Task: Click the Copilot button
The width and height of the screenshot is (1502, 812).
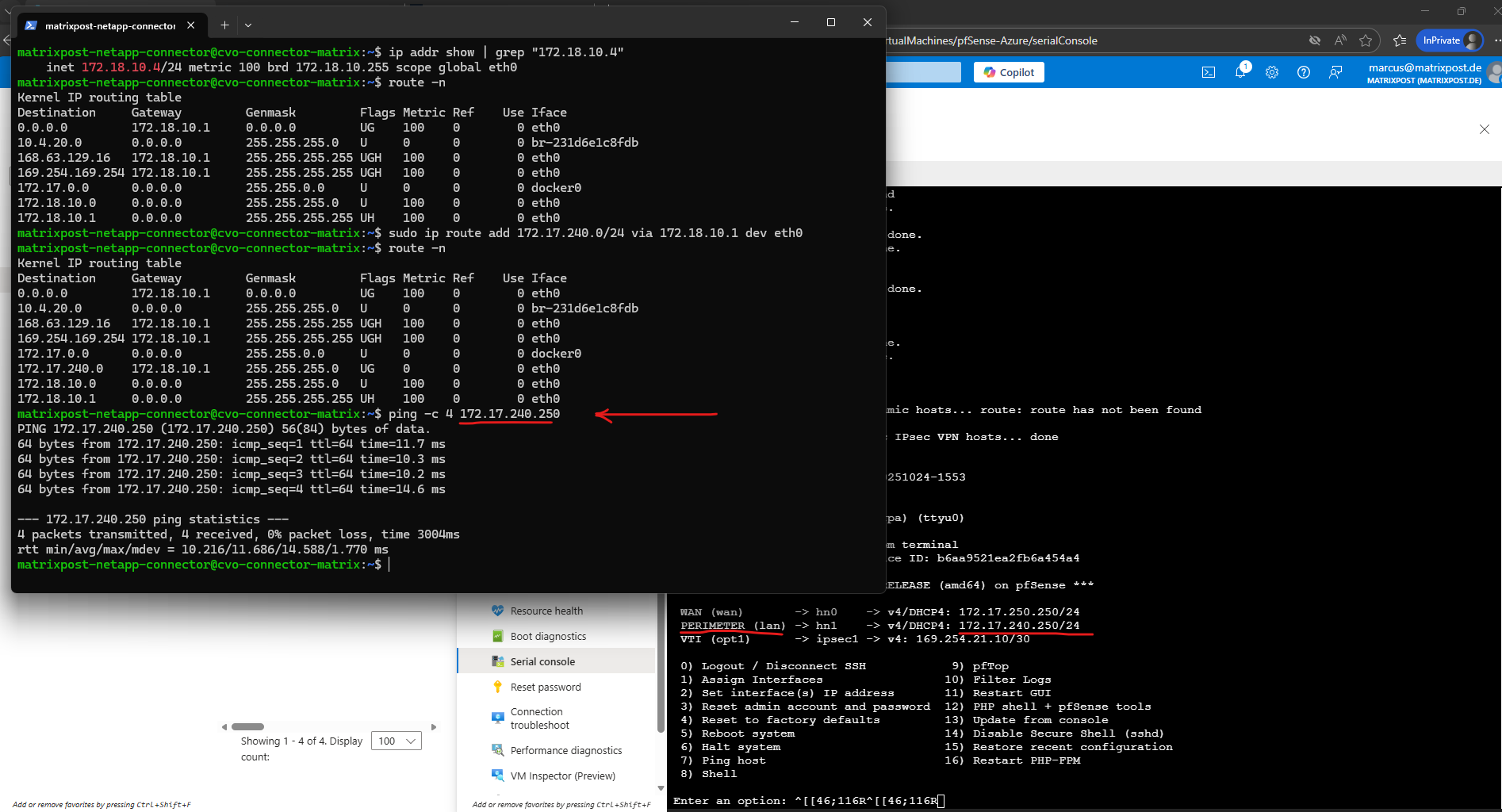Action: [x=1009, y=72]
